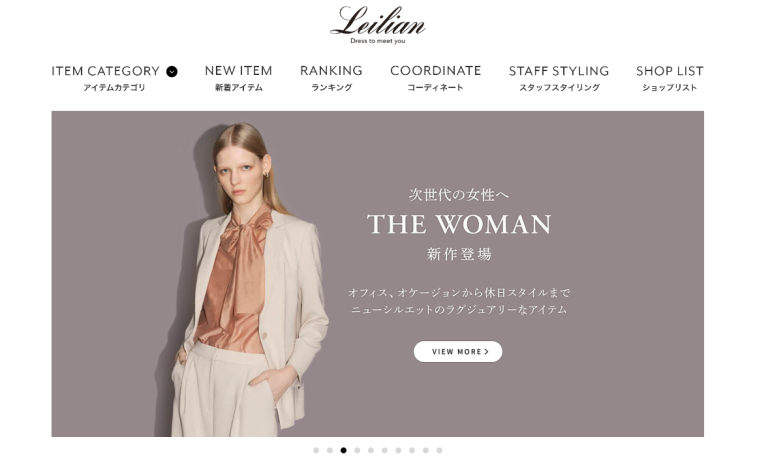This screenshot has width=770, height=467.
Task: Click the VIEW MORE button
Action: click(x=458, y=352)
